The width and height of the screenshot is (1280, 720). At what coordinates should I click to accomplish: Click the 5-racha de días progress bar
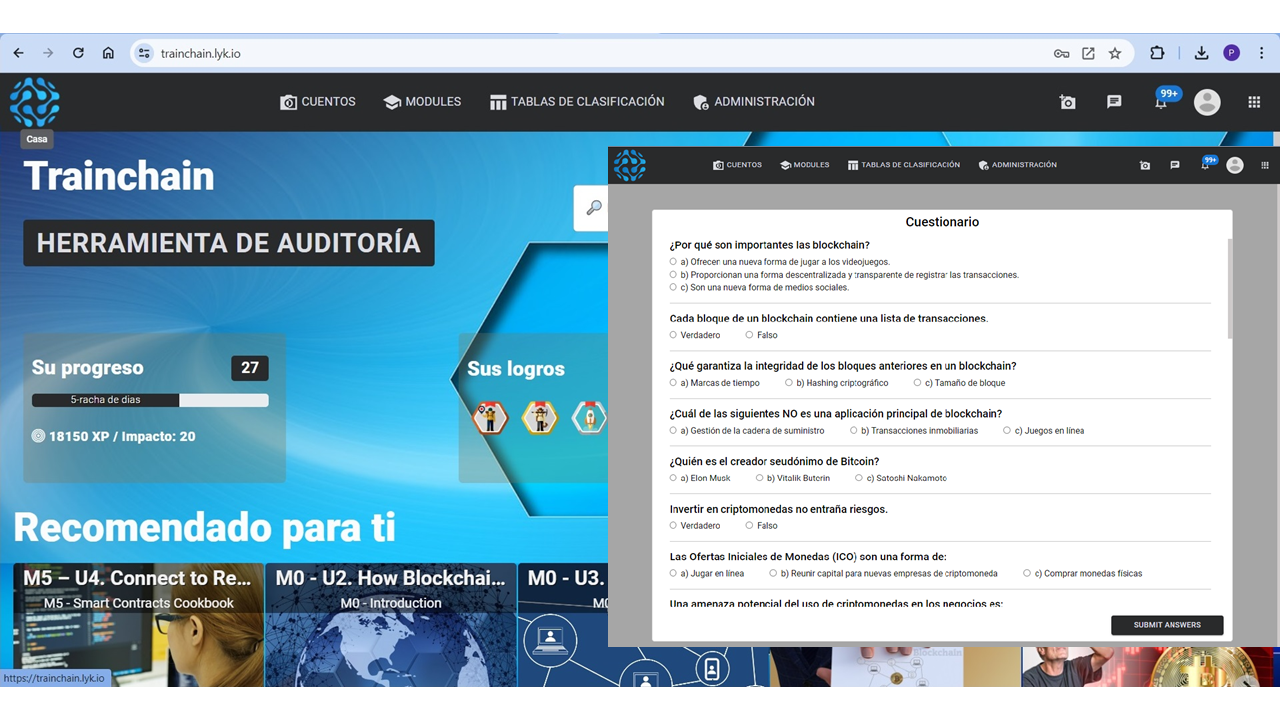(x=150, y=400)
